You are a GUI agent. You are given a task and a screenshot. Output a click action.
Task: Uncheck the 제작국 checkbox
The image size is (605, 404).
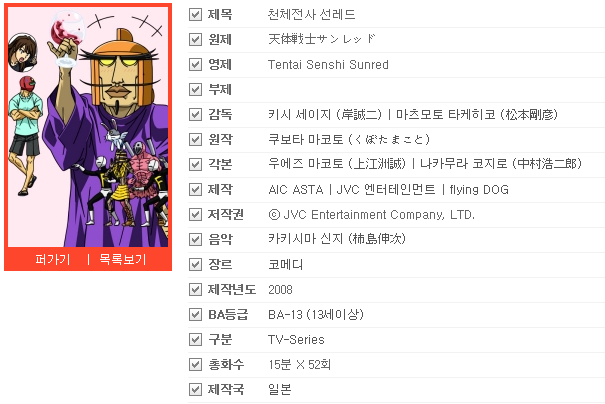coord(195,389)
